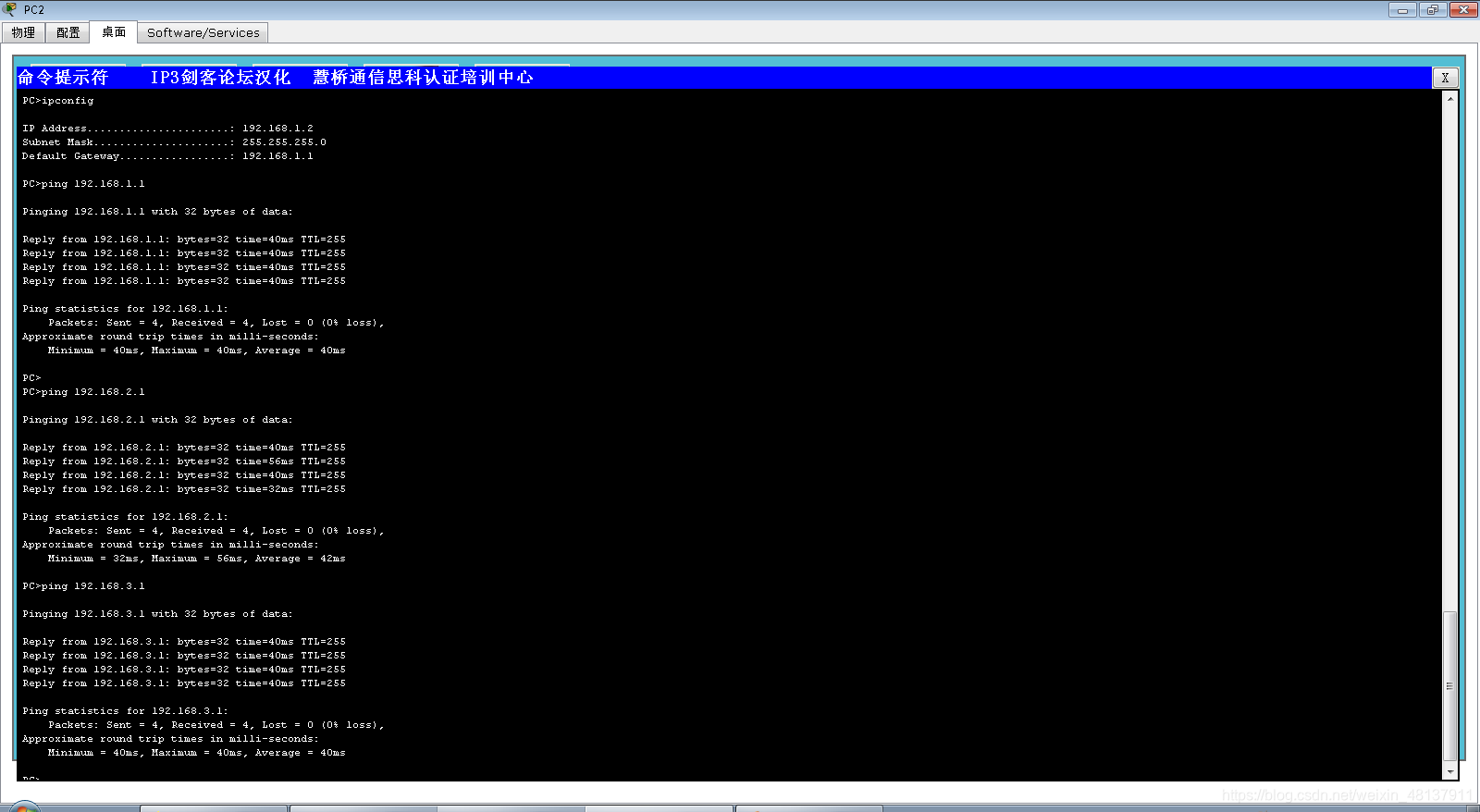Click 'Ping statistics for 192.168.1.1' line
This screenshot has width=1480, height=812.
click(125, 309)
